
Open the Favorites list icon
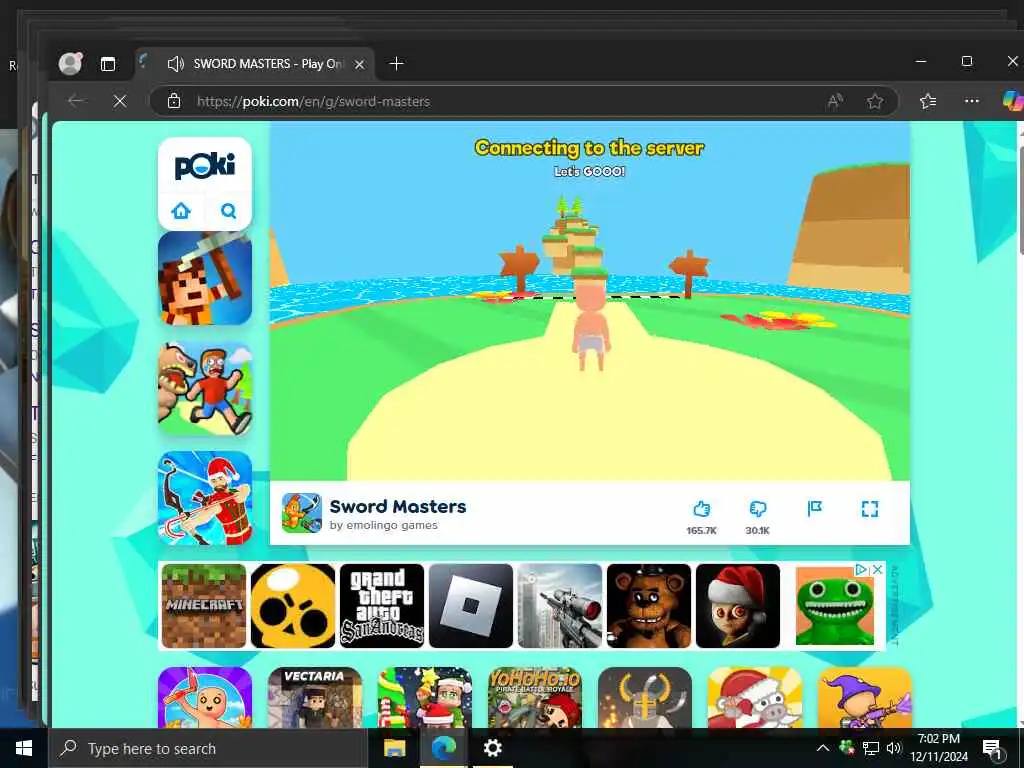tap(928, 101)
